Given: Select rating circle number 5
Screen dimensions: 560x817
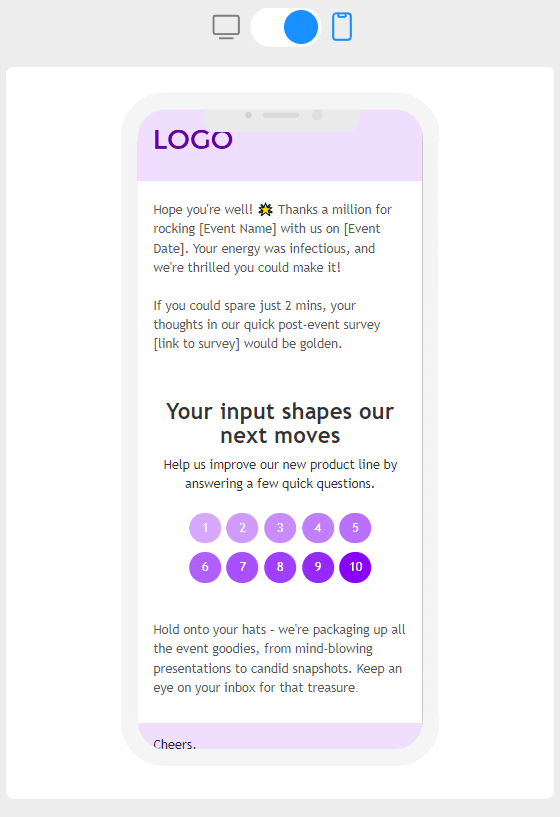Looking at the screenshot, I should pos(355,528).
